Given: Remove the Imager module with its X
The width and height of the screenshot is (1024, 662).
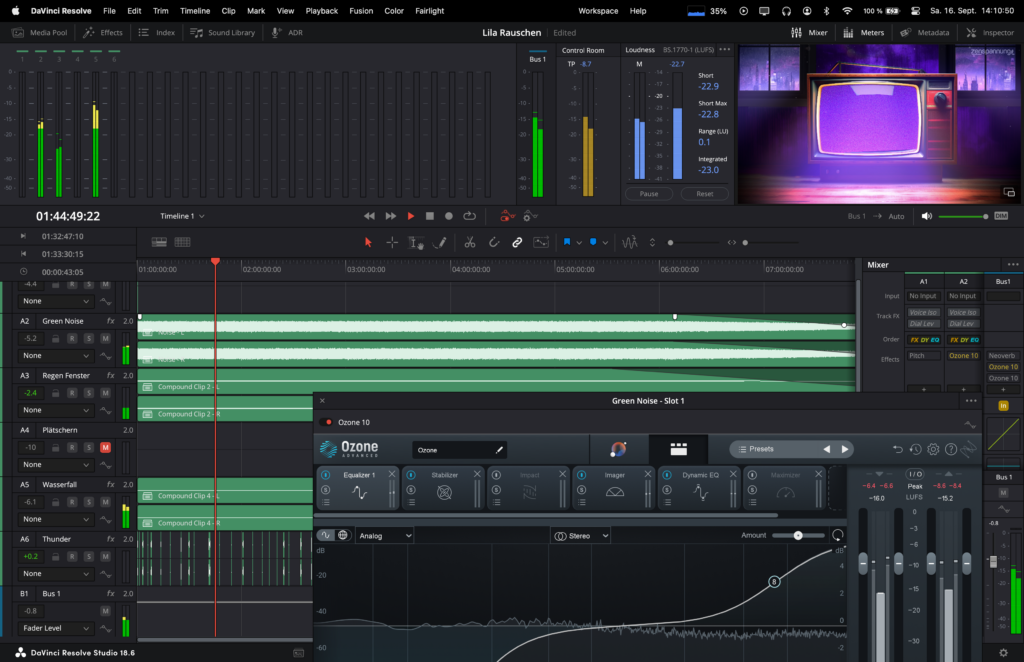Looking at the screenshot, I should tap(648, 474).
